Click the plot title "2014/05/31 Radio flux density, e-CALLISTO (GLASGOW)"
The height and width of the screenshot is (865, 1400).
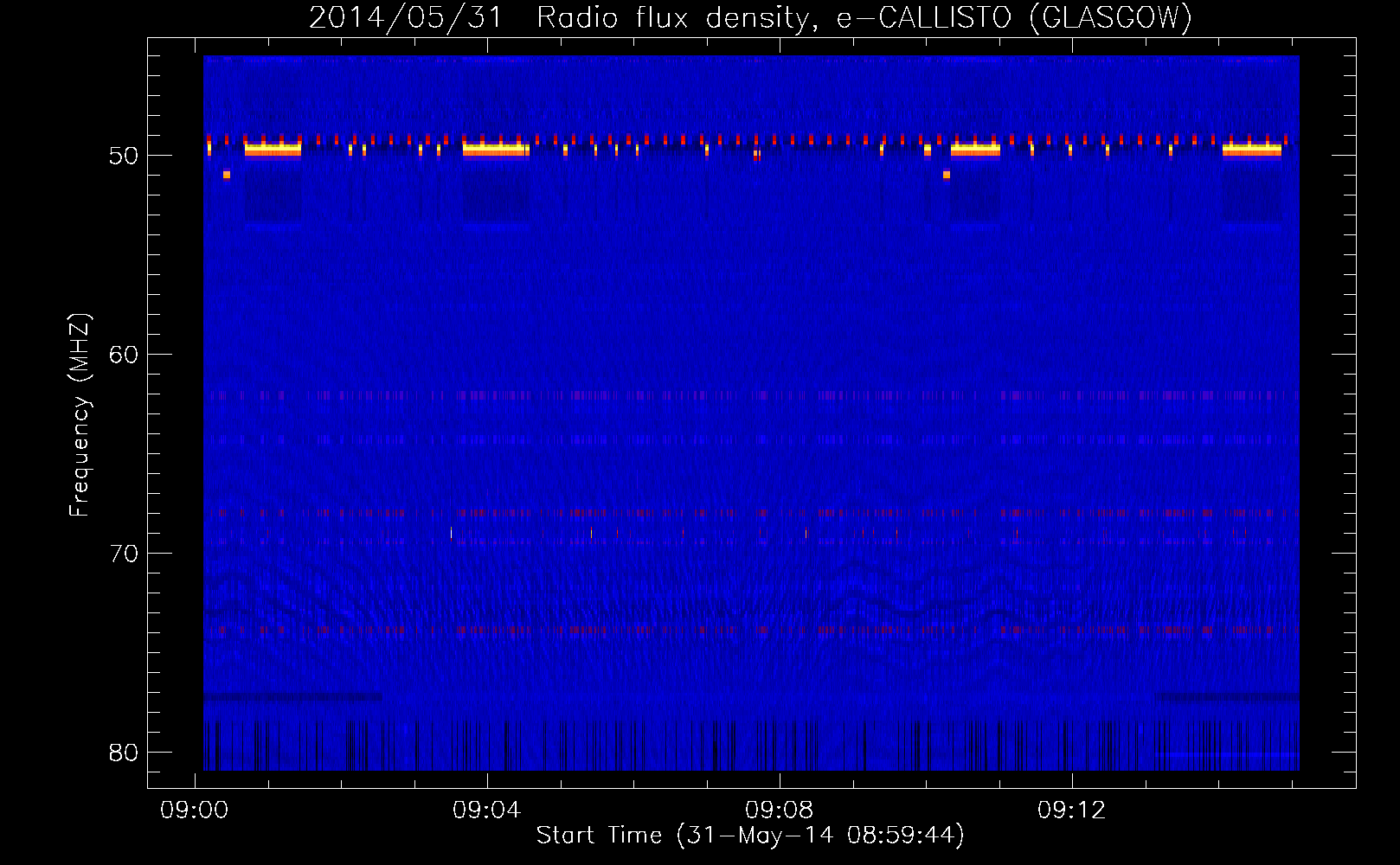coord(750,17)
